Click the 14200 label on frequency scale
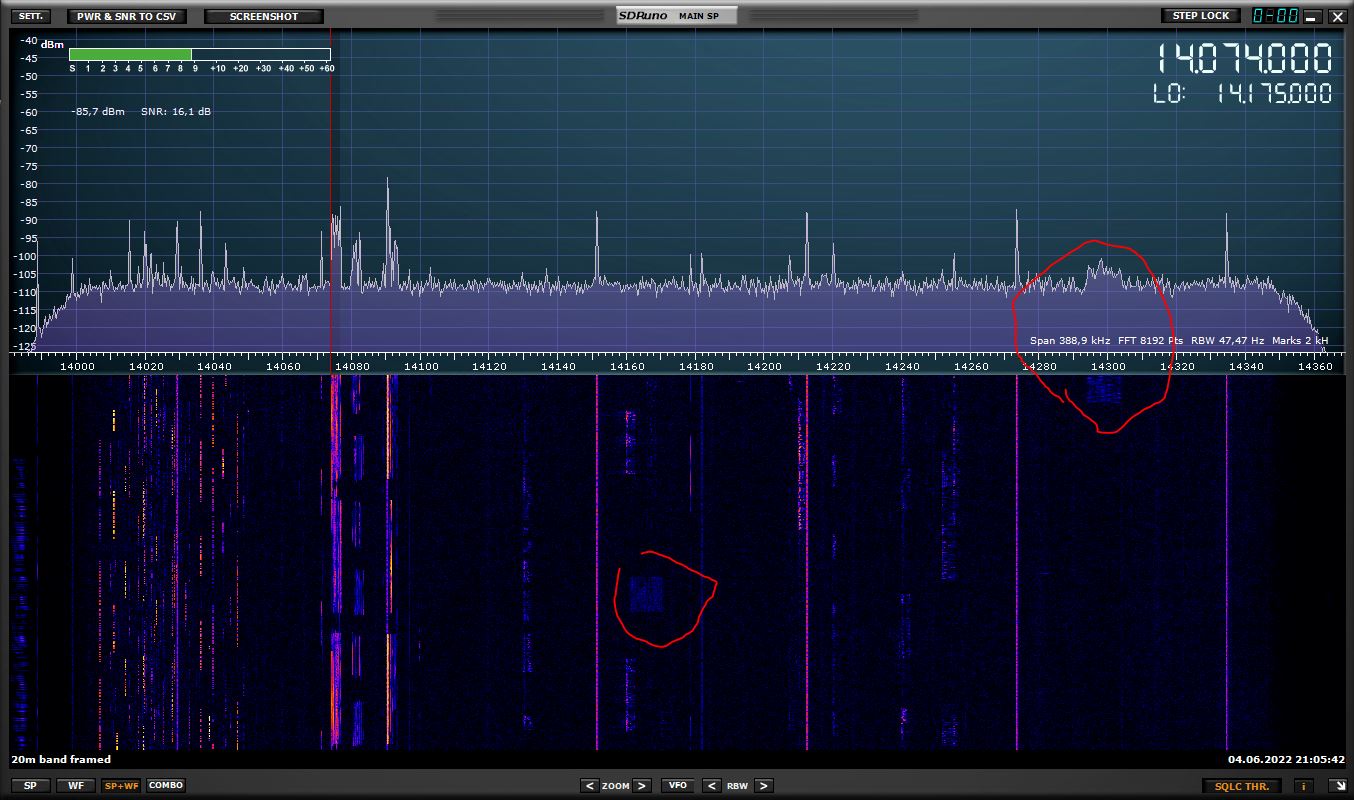The height and width of the screenshot is (800, 1354). (x=765, y=367)
